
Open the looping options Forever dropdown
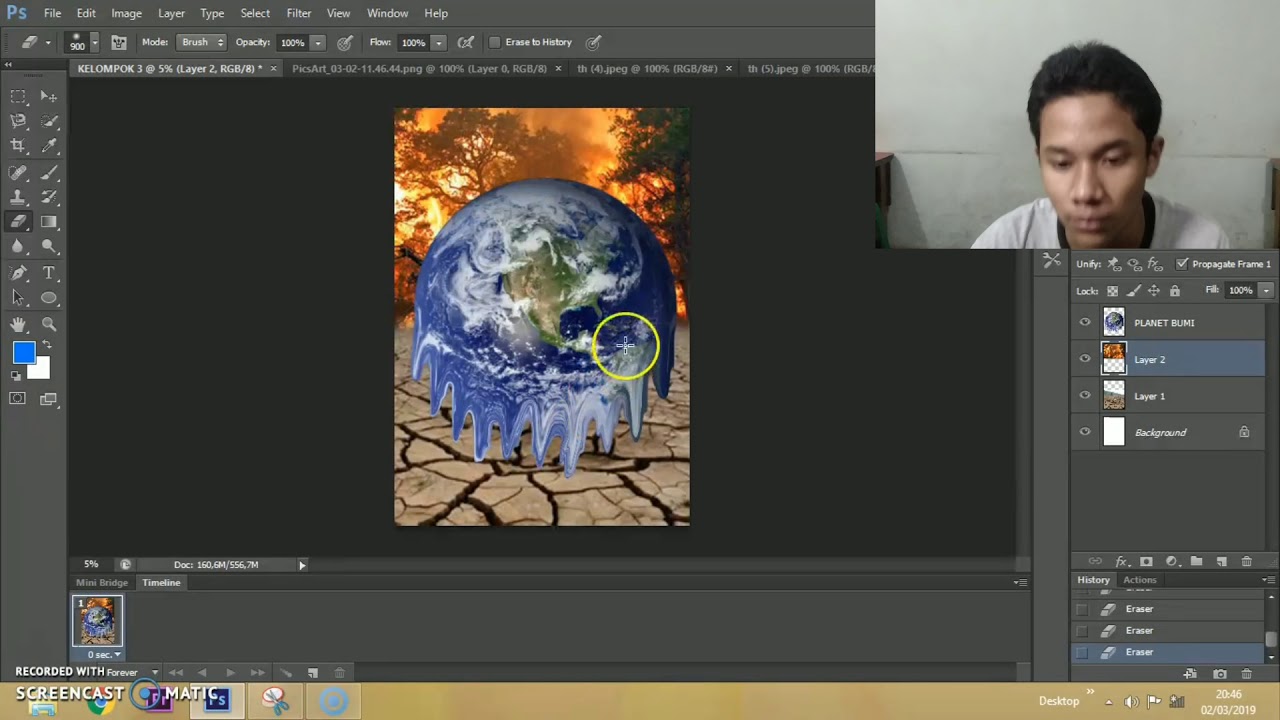(x=132, y=673)
